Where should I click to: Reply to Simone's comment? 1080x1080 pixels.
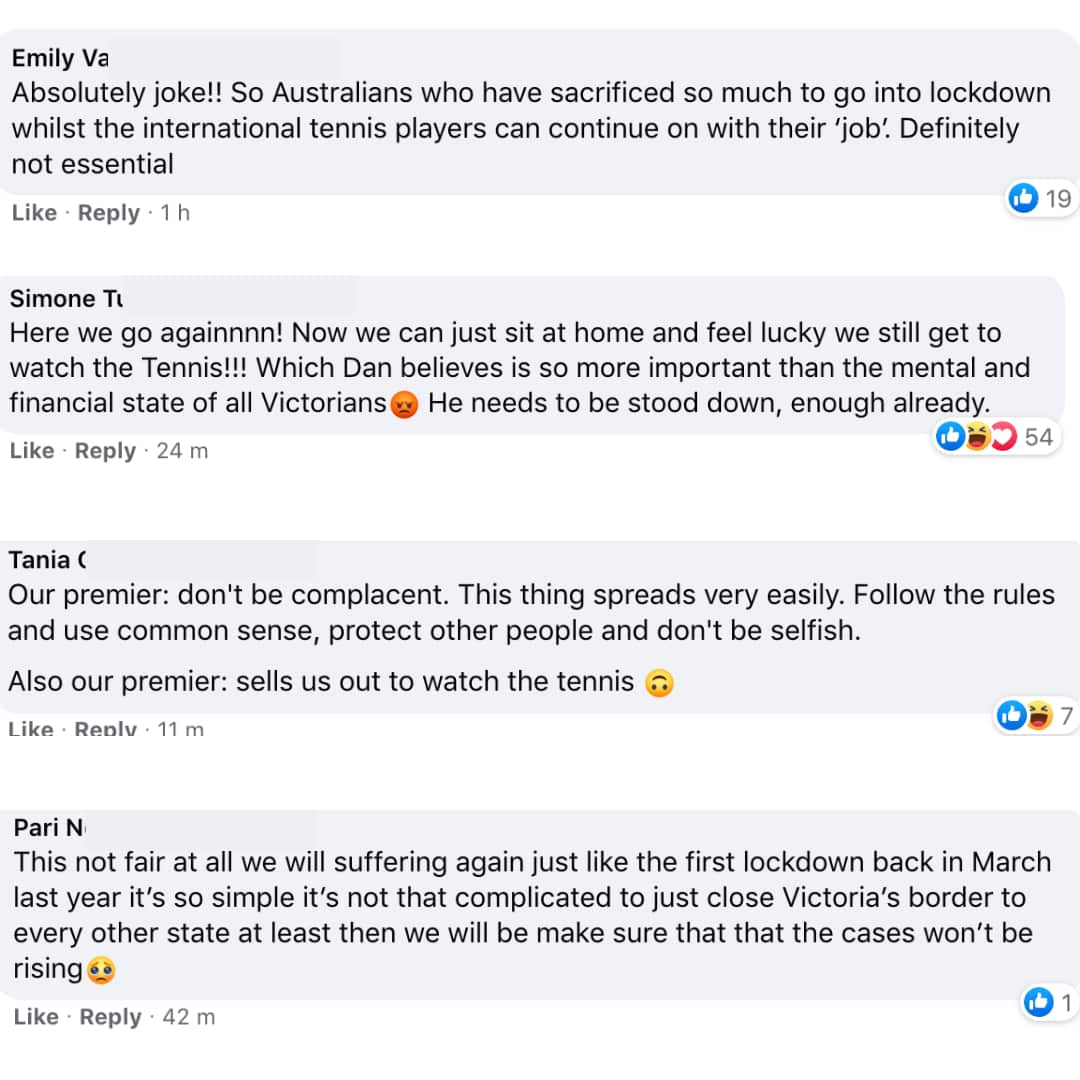[105, 450]
